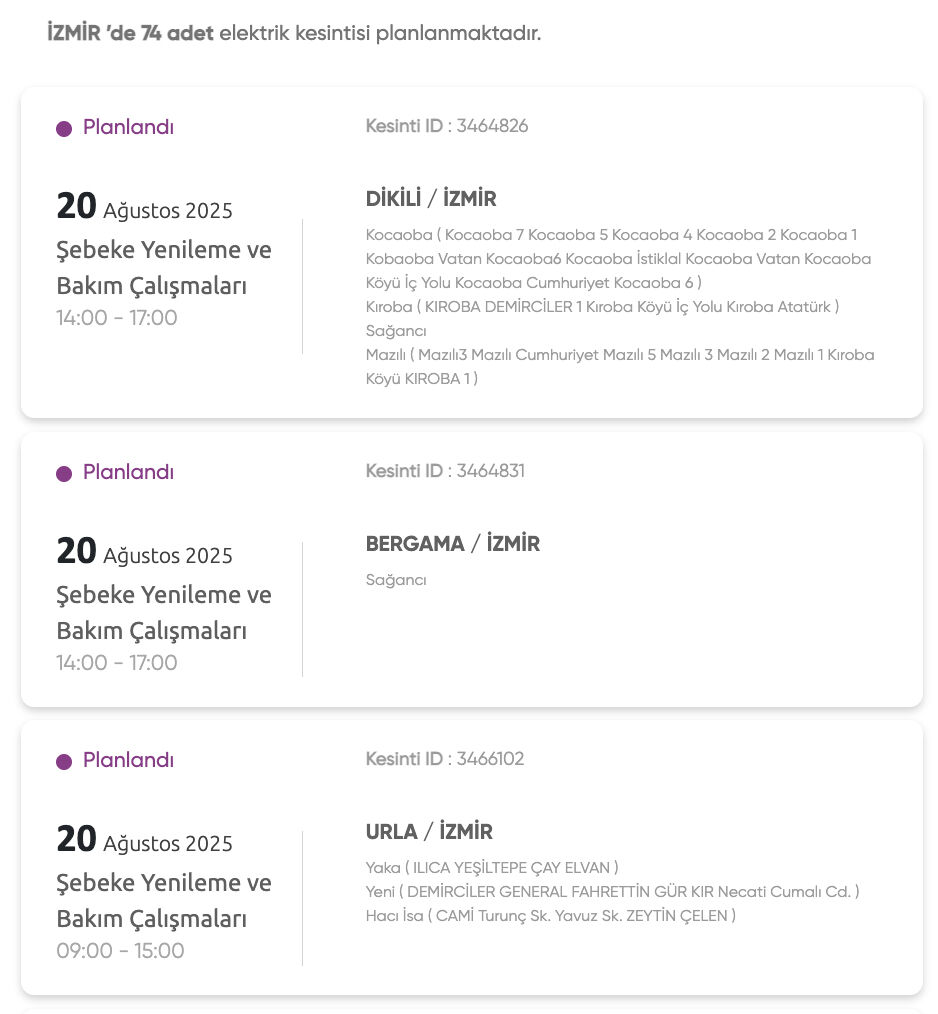Select Kesinti ID 3464826 text
This screenshot has height=1014, width=938.
click(447, 126)
